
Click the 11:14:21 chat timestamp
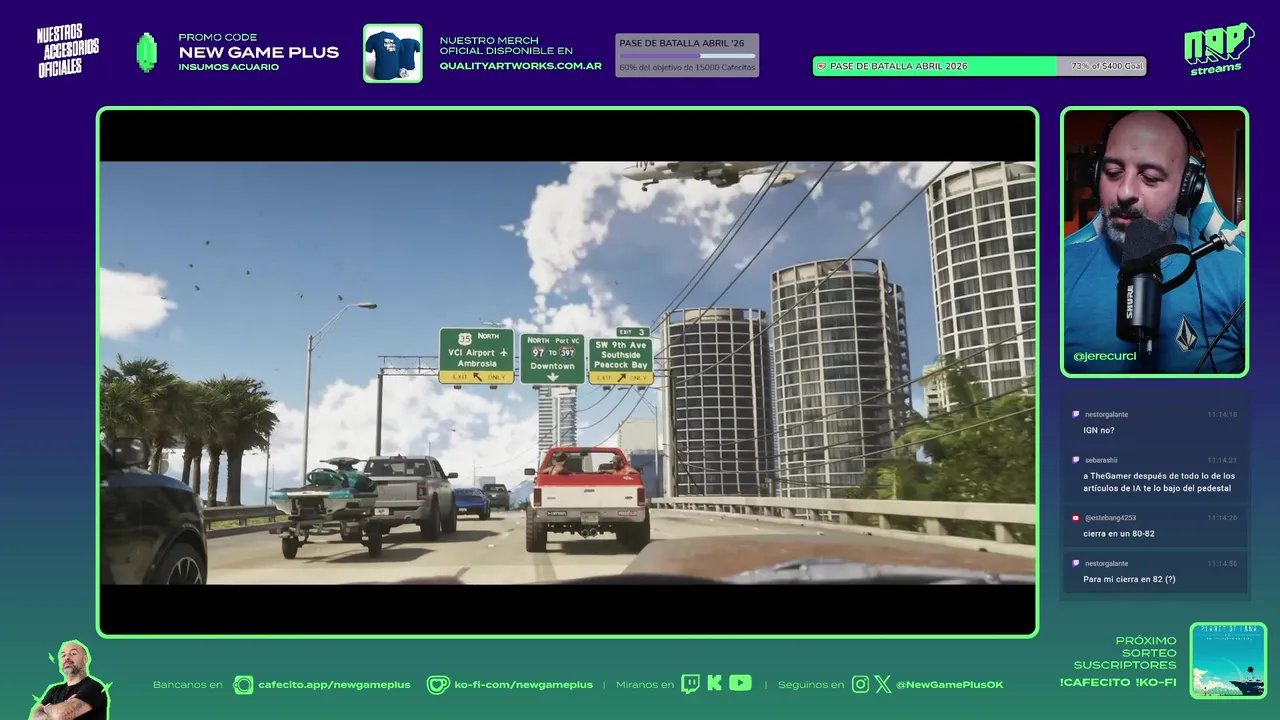[x=1222, y=460]
